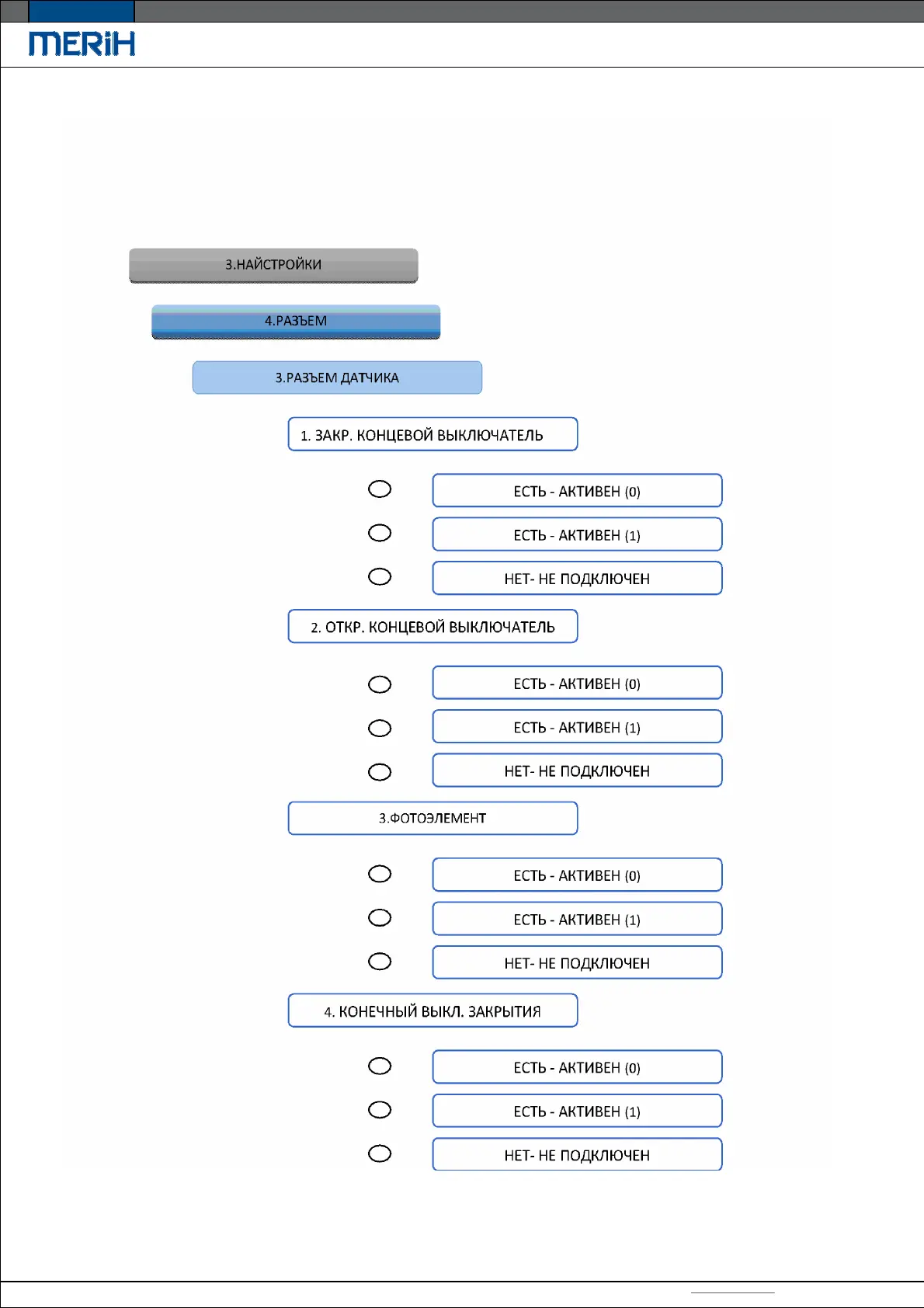Expand section 1. ЗАКР. КОНЦЕВОЙ ВЫКЛЮЧАТЕЛЬ
This screenshot has width=924, height=1308.
pyautogui.click(x=432, y=434)
